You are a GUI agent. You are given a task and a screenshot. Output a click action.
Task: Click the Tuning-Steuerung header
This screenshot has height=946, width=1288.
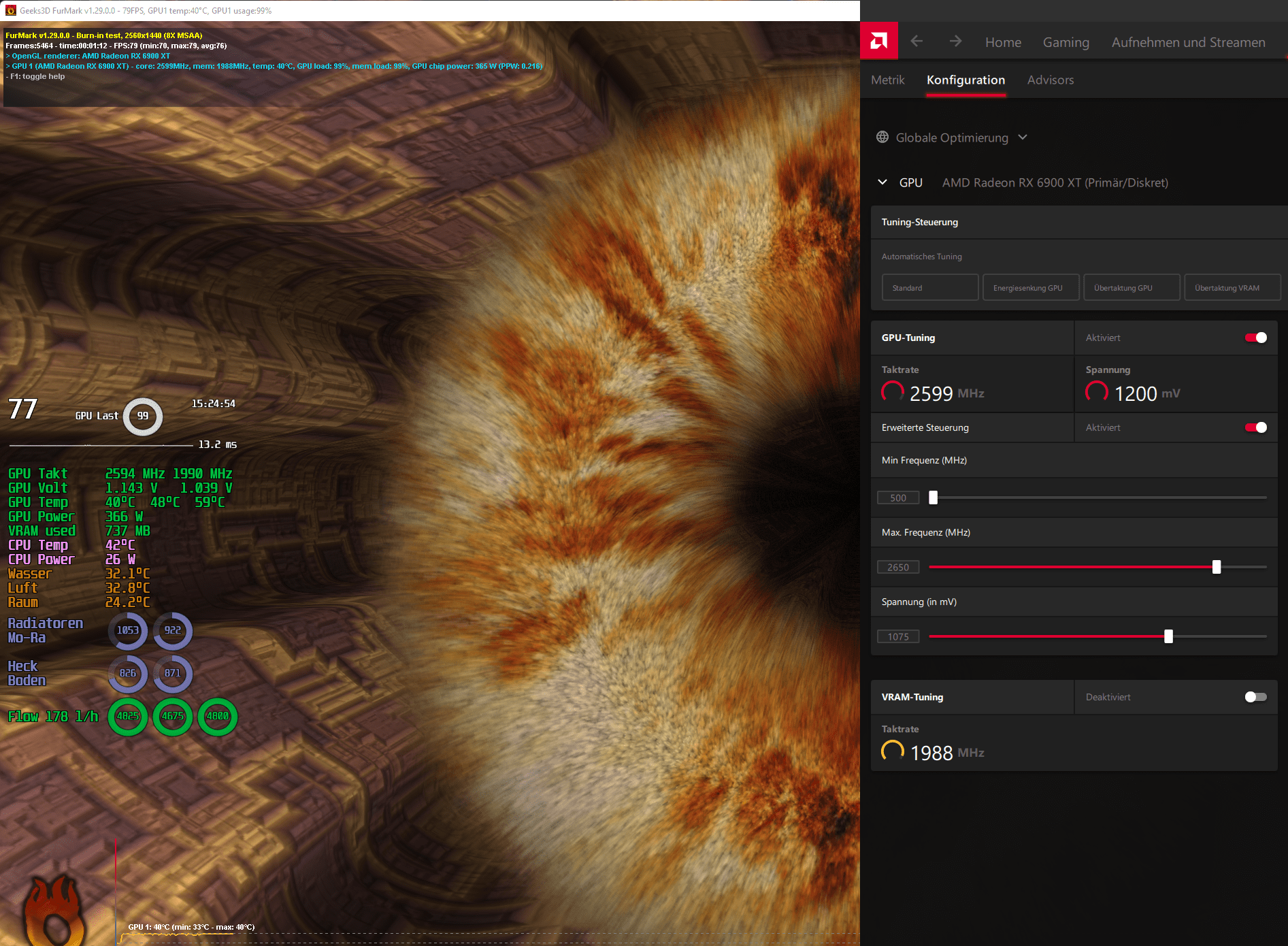[1079, 222]
